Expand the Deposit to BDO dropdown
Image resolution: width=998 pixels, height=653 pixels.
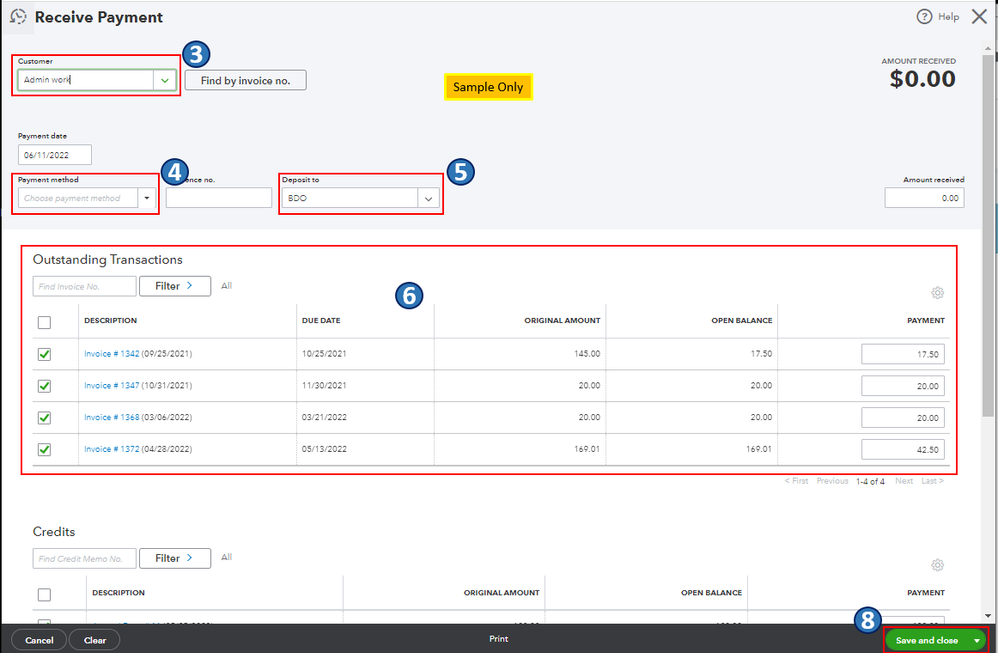click(x=428, y=199)
